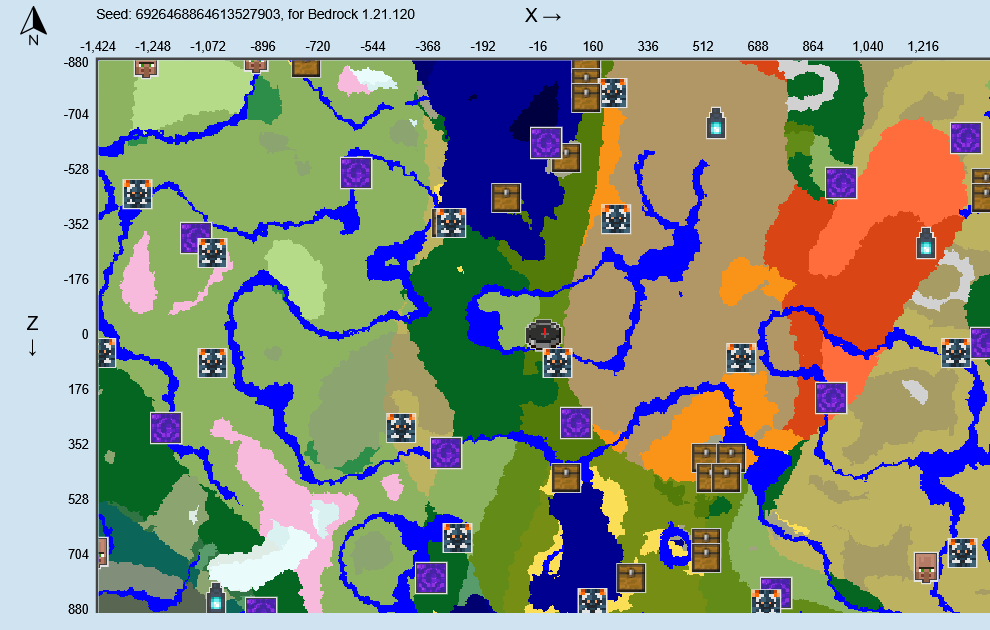Select ruined portal near X -310, Z 380
This screenshot has height=630, width=990.
[x=446, y=453]
